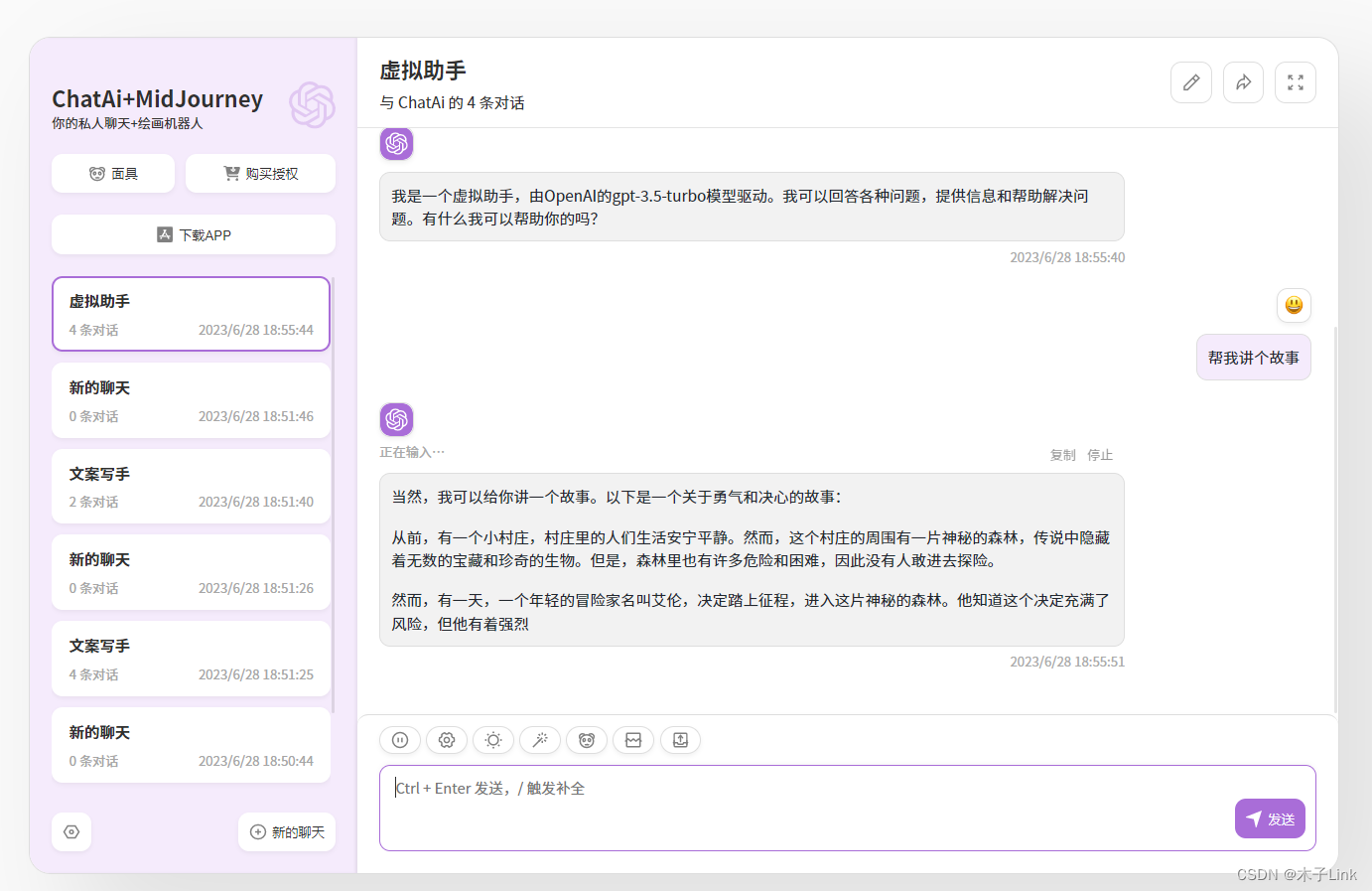Click the 购买授权 purchase button
Screen dimensions: 1372x891
click(260, 173)
